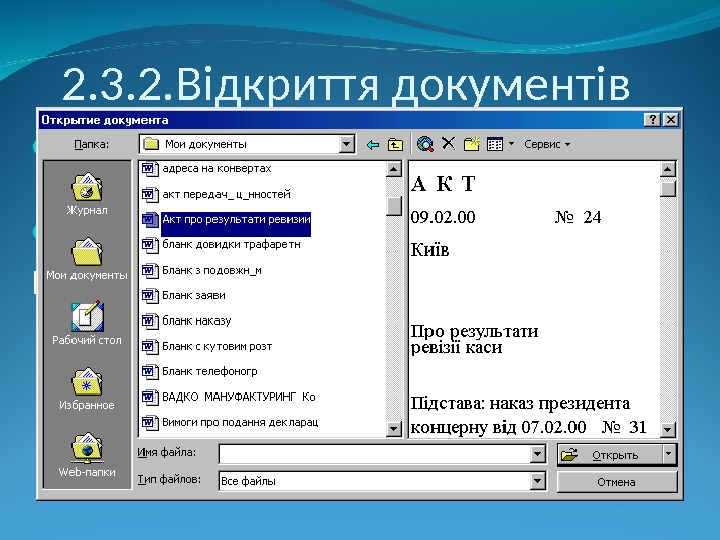
Task: Open the Избранное folder shortcut
Action: click(87, 388)
